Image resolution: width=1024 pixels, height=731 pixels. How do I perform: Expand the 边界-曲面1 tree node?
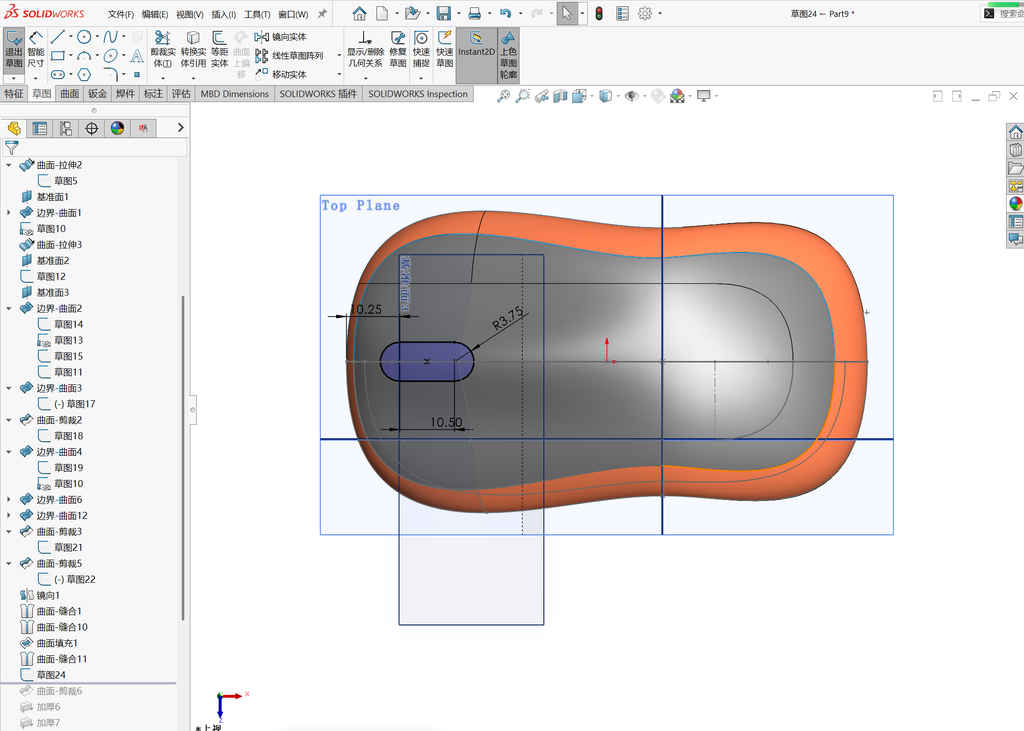click(x=8, y=213)
